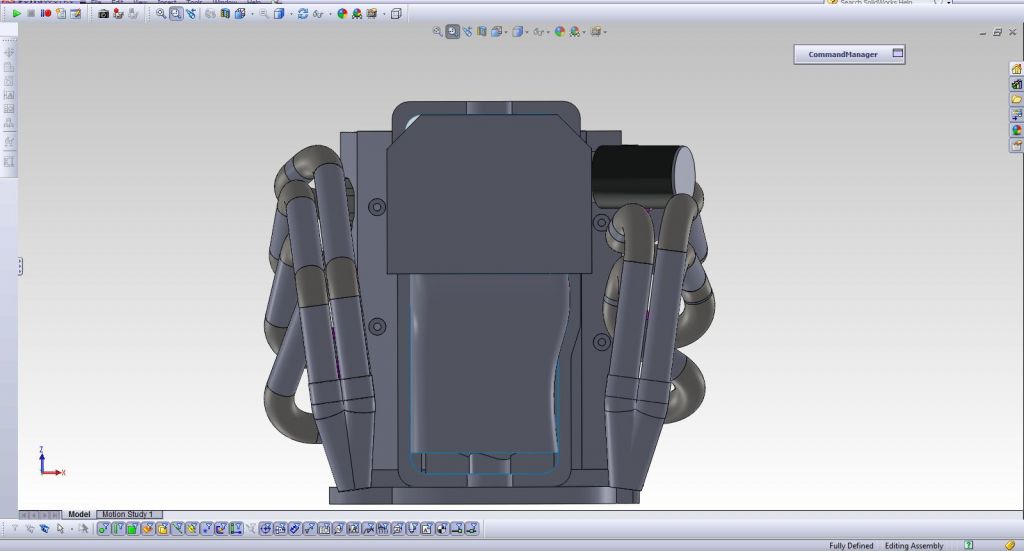The height and width of the screenshot is (551, 1024).
Task: Toggle Zoom to Area in heads-up view toolbar
Action: [x=452, y=32]
